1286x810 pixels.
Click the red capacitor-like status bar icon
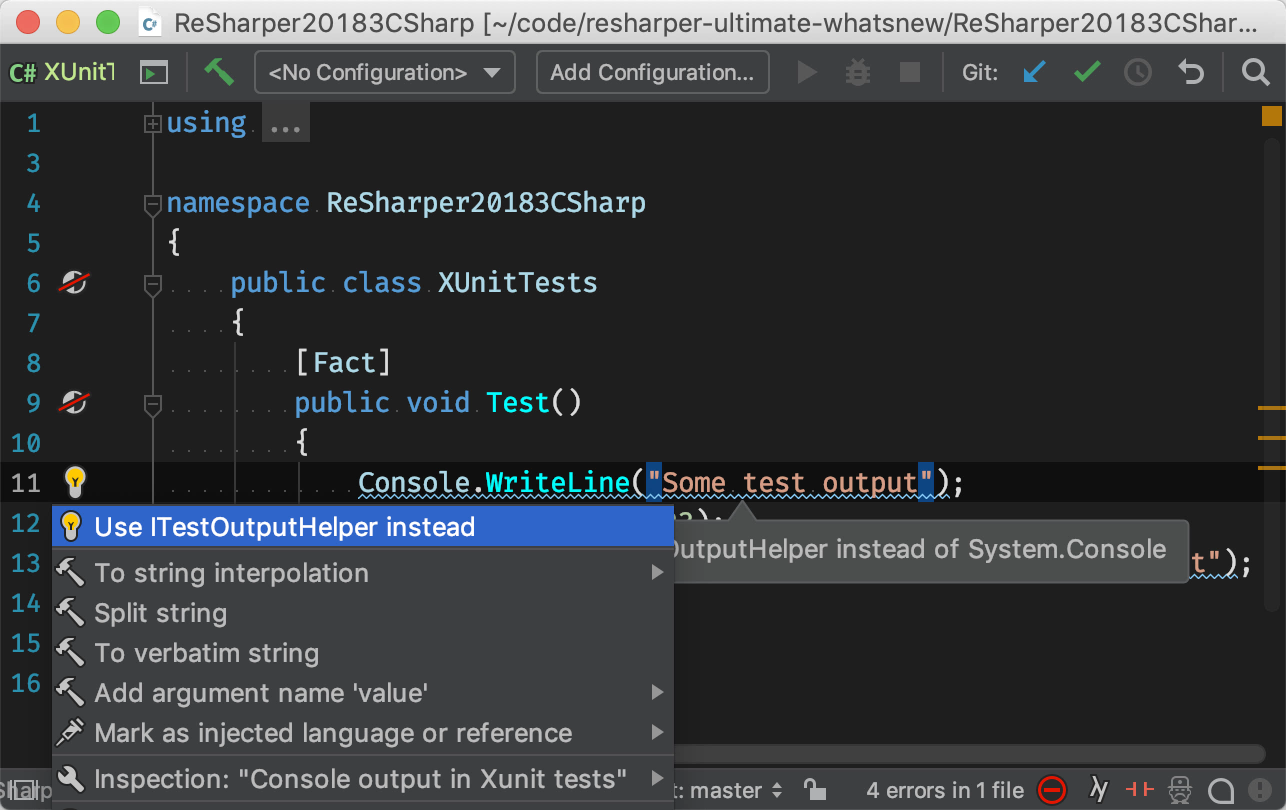1140,790
